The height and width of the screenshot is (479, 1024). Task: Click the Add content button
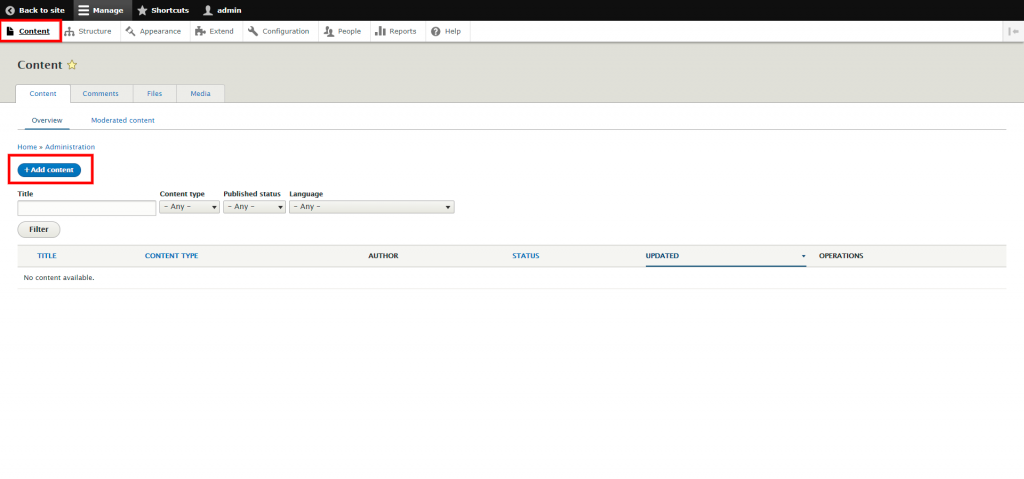coord(49,170)
